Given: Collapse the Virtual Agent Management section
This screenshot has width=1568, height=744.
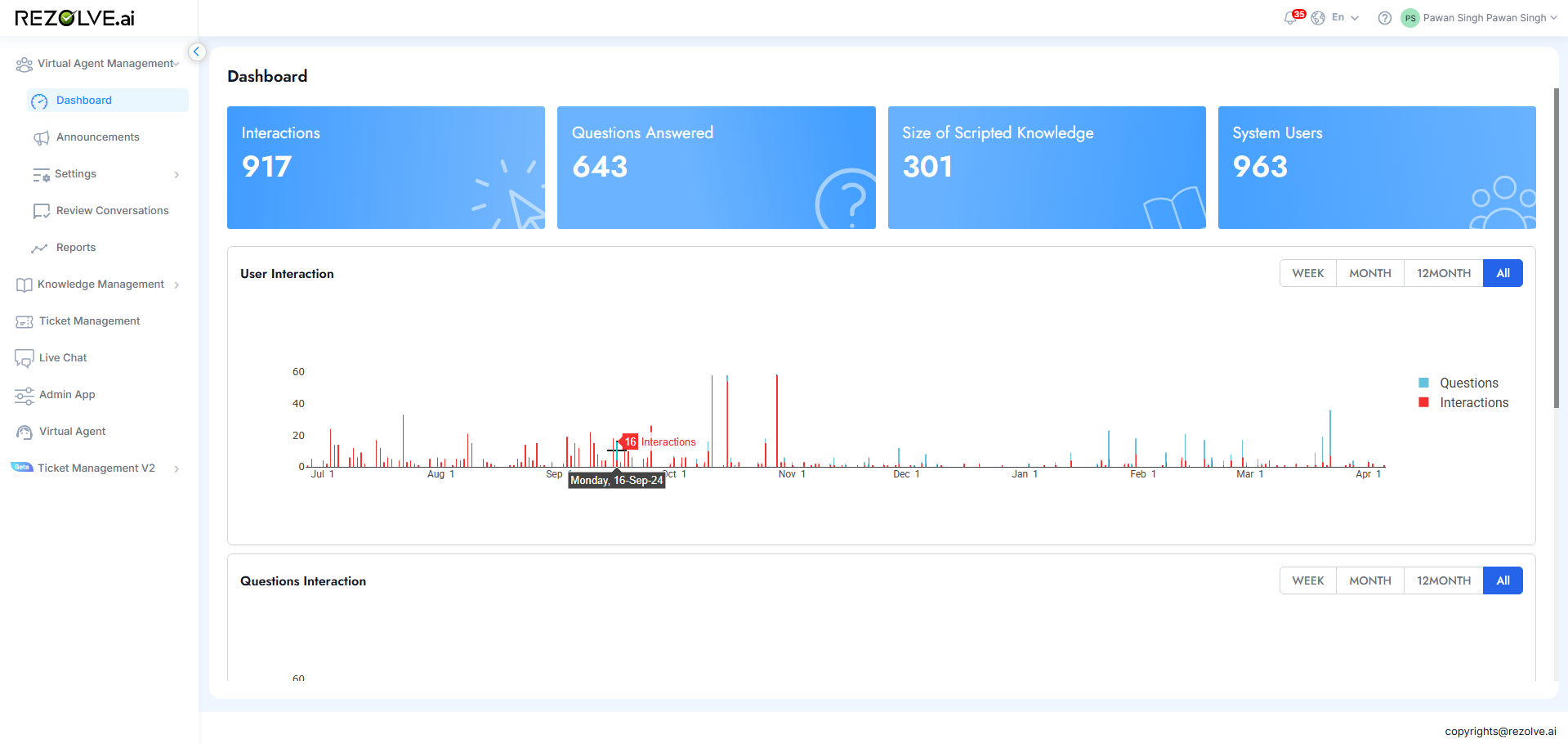Looking at the screenshot, I should (x=176, y=64).
